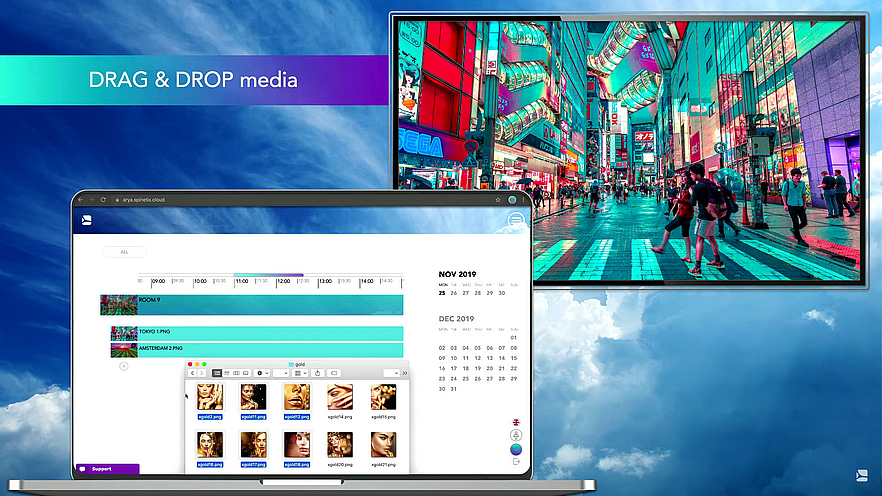Open the Finder gear action dropdown

pos(263,373)
